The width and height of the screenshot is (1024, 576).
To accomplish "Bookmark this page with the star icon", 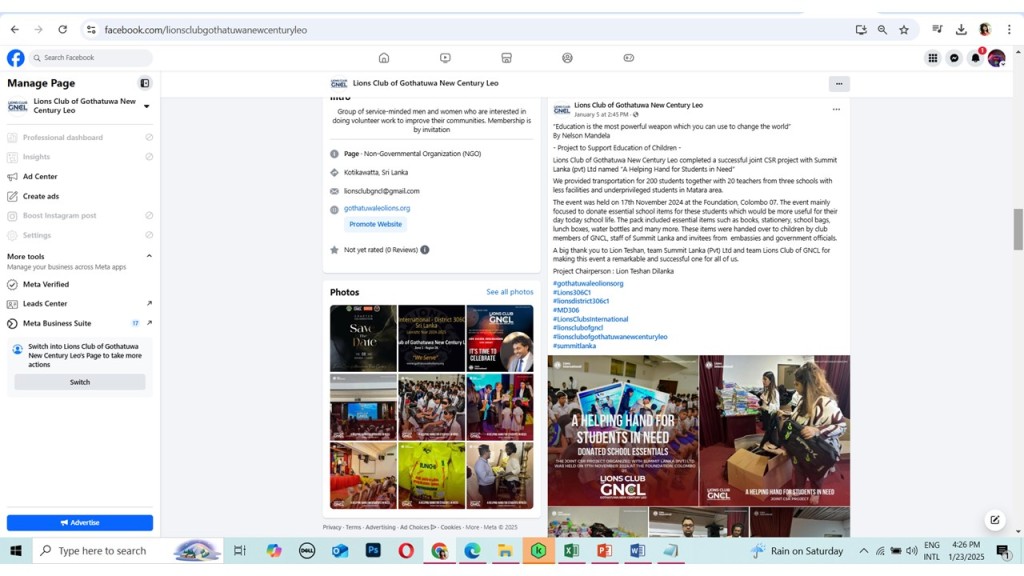I will pyautogui.click(x=904, y=29).
